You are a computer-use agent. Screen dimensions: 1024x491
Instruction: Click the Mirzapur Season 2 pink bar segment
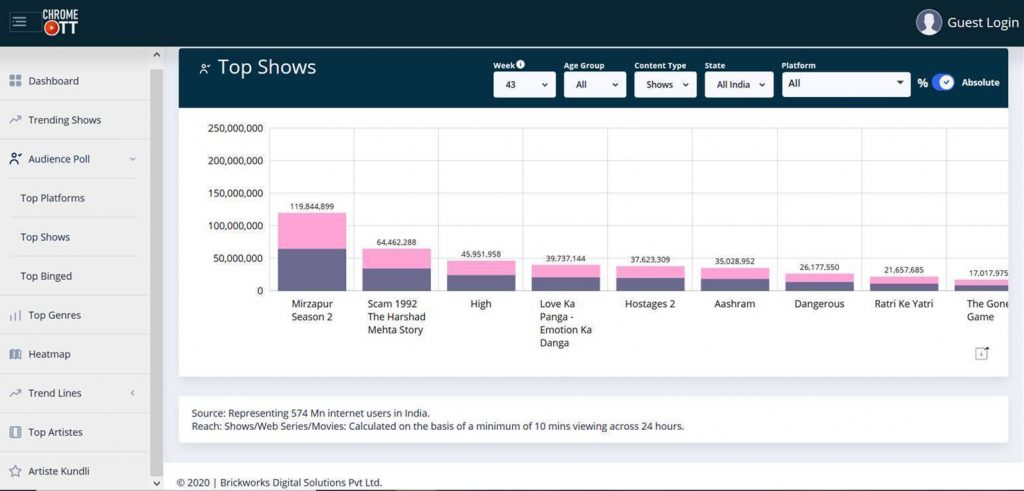(312, 230)
